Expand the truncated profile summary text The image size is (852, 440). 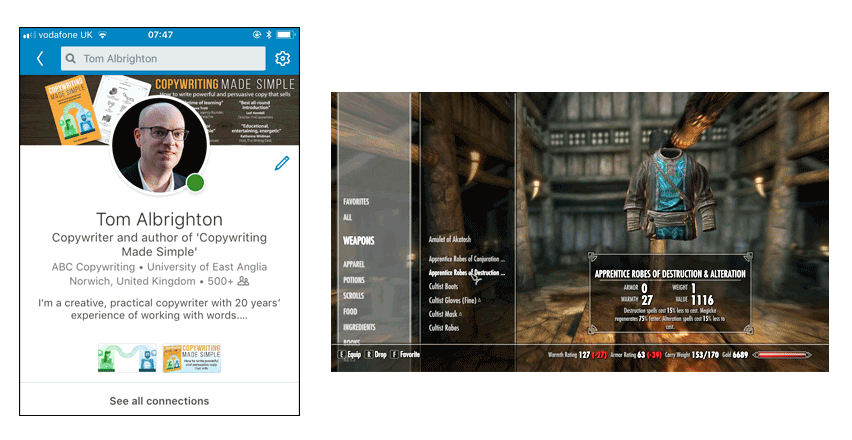[x=159, y=309]
